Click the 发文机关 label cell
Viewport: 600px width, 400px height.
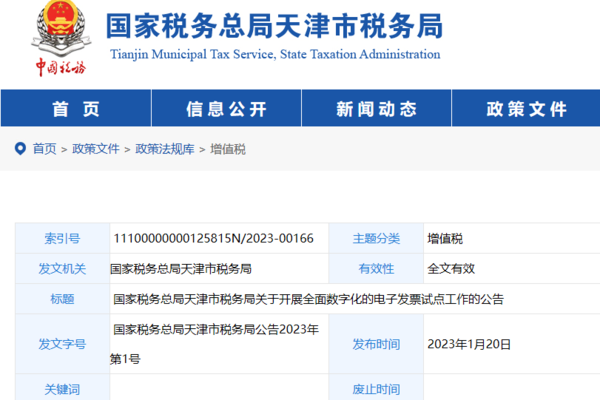click(62, 268)
